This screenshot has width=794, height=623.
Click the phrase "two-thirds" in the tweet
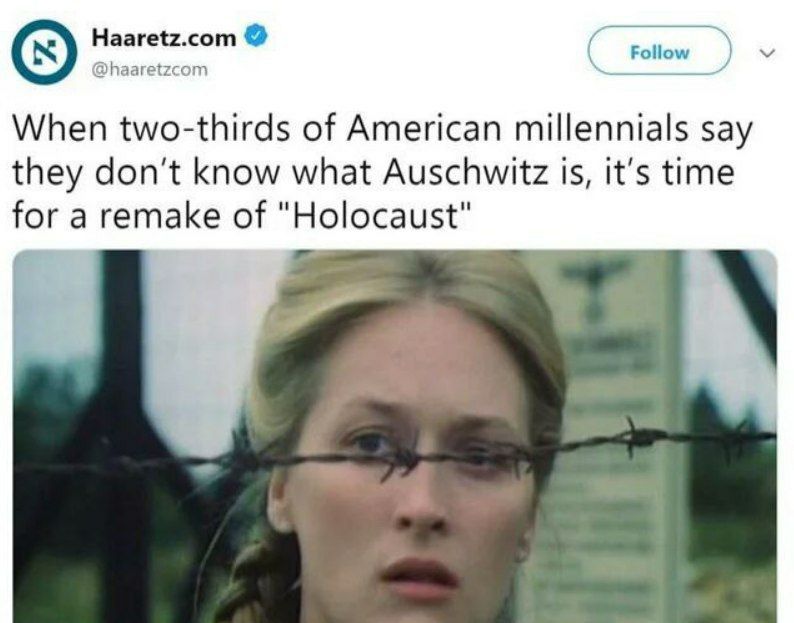point(207,129)
